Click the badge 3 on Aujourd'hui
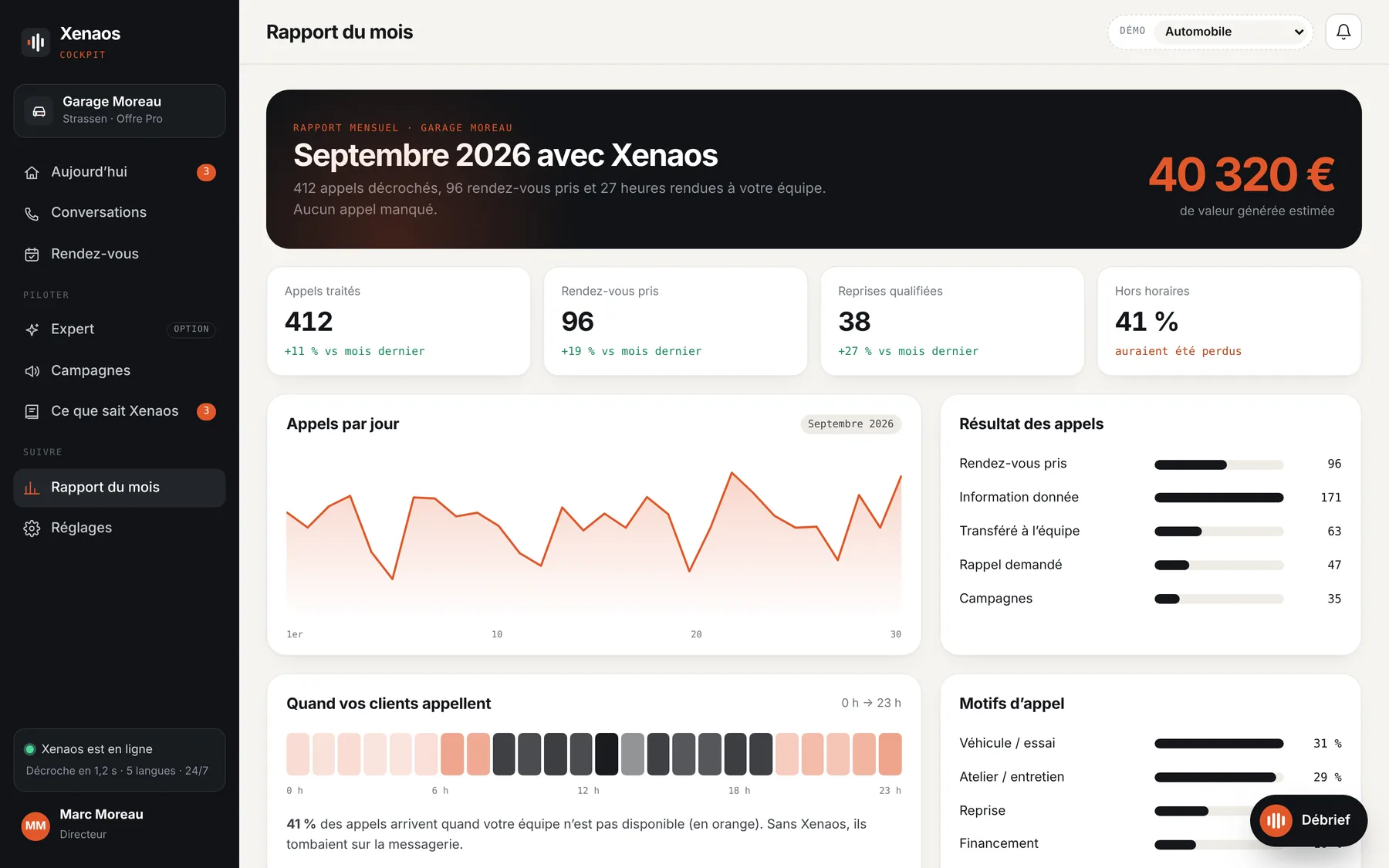1389x868 pixels. 206,172
